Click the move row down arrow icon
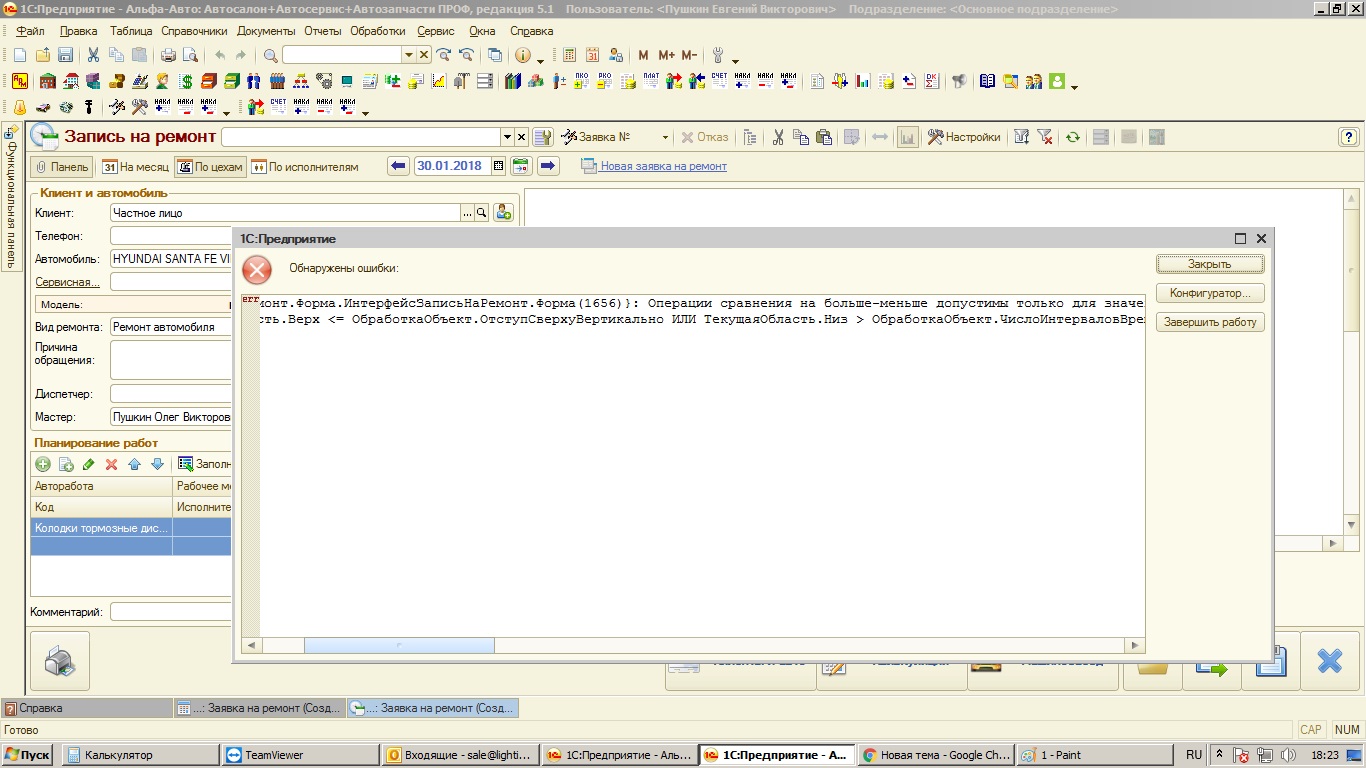 [157, 464]
